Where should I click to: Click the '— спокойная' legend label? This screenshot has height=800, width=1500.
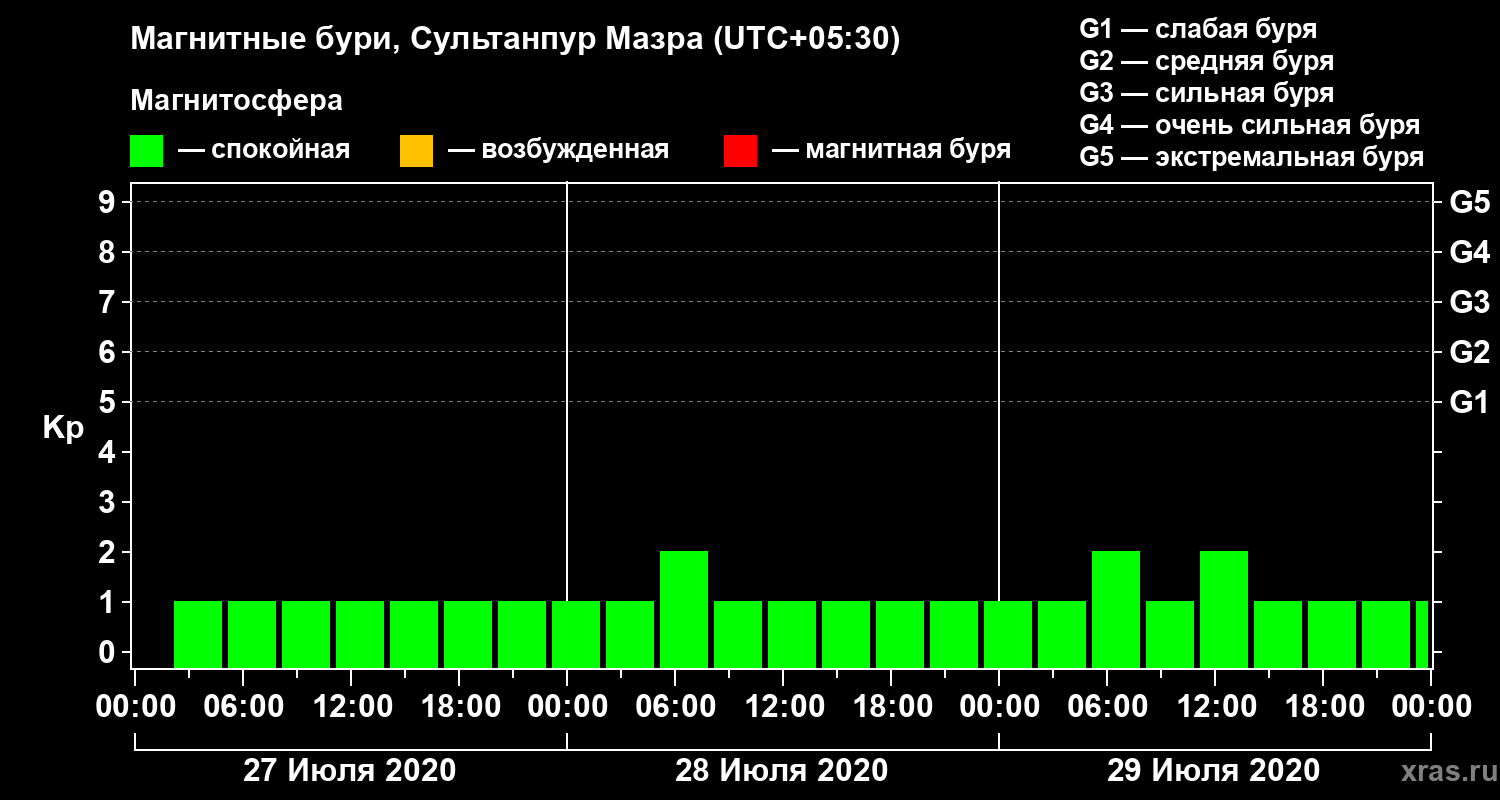264,150
